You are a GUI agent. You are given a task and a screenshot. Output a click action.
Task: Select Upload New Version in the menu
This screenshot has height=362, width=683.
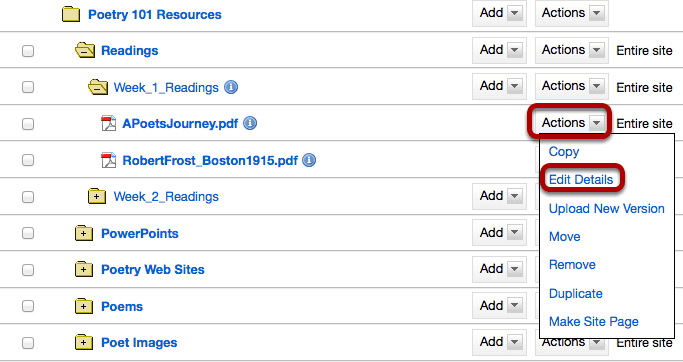point(606,209)
